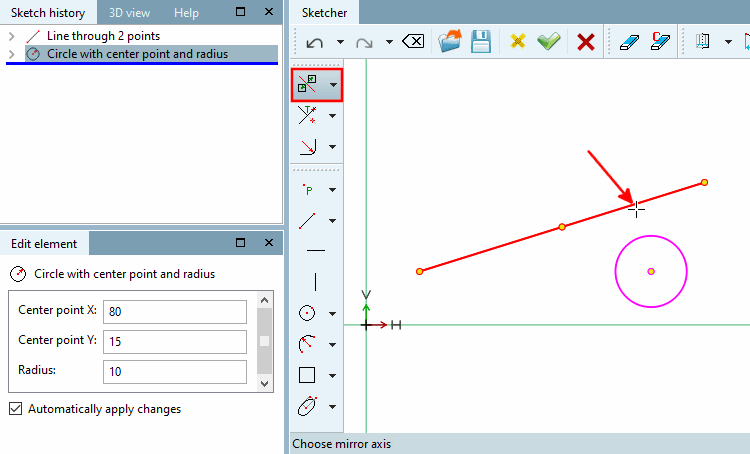
Task: Select the Trim tool icon
Action: coord(307,115)
